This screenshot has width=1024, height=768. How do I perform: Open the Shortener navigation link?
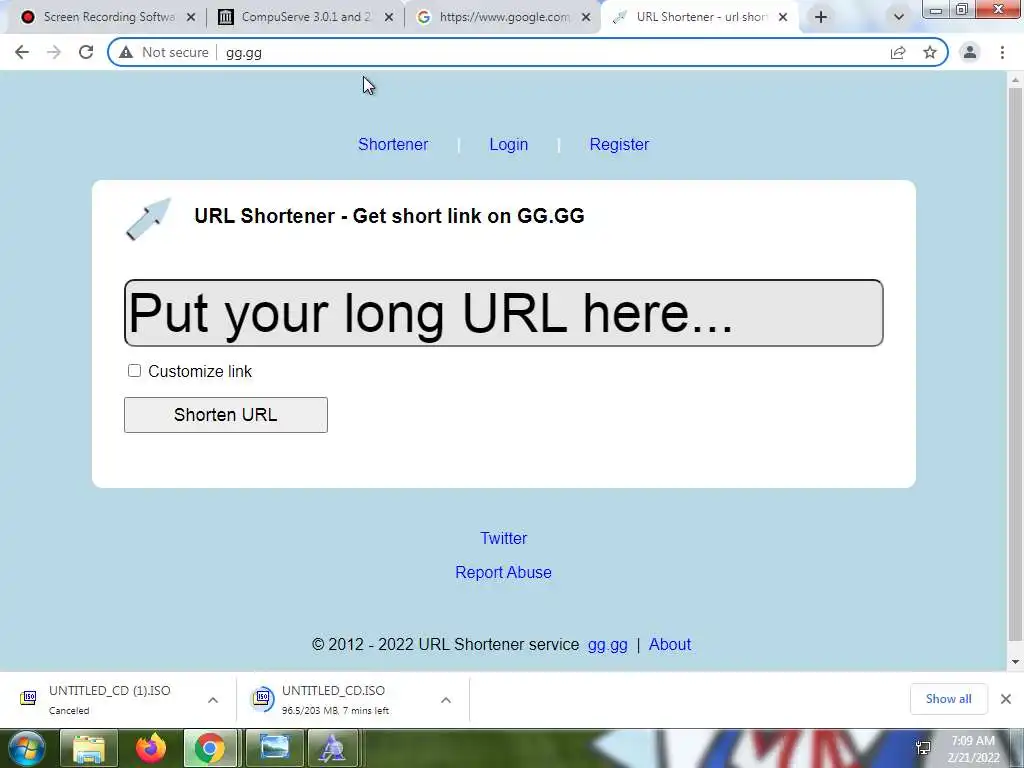pos(393,144)
